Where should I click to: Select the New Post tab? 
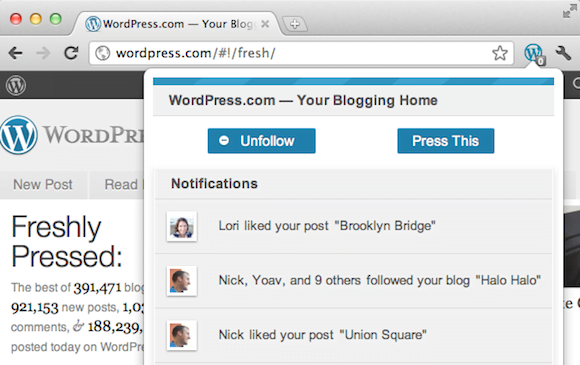tap(43, 185)
